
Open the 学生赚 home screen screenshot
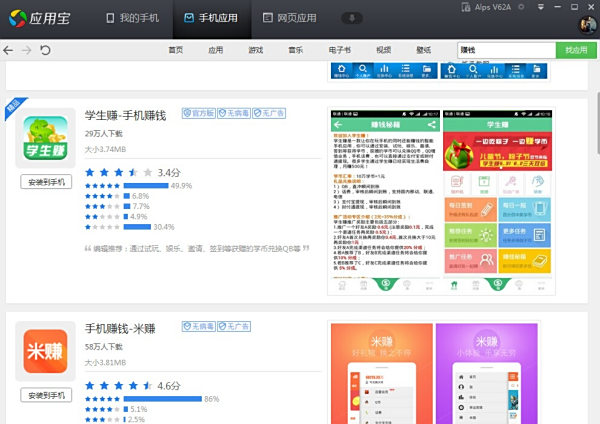tap(497, 201)
